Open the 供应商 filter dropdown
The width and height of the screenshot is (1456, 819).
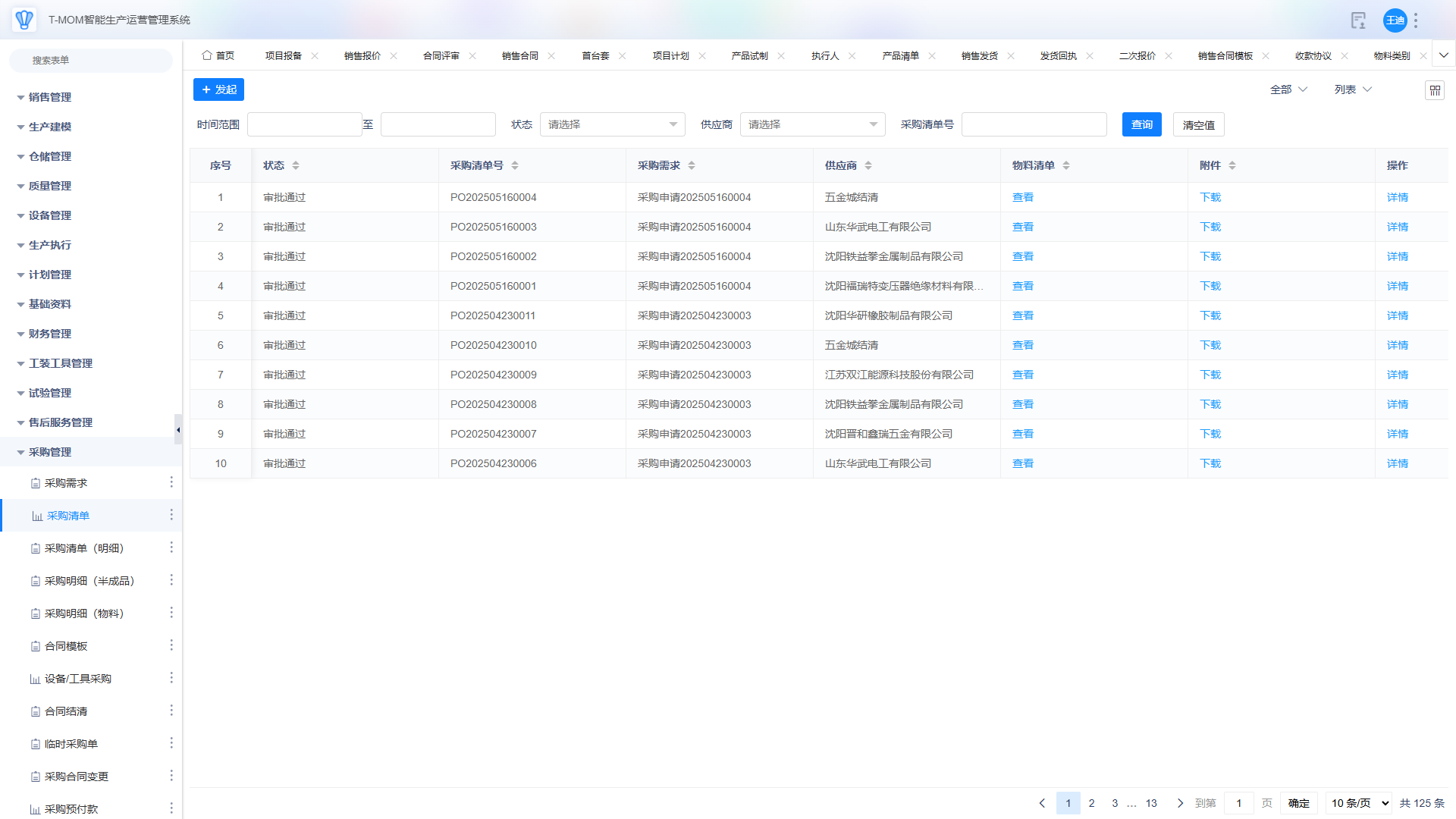point(812,124)
